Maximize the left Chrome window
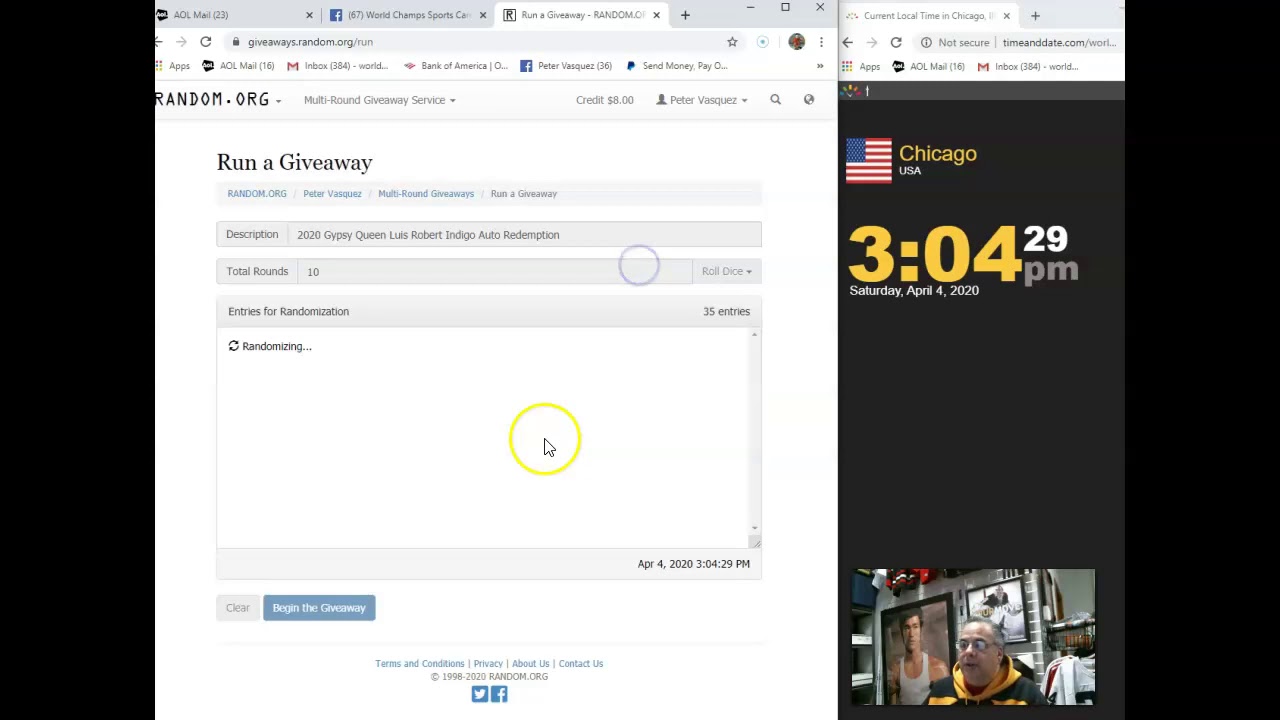The height and width of the screenshot is (720, 1280). pyautogui.click(x=785, y=8)
